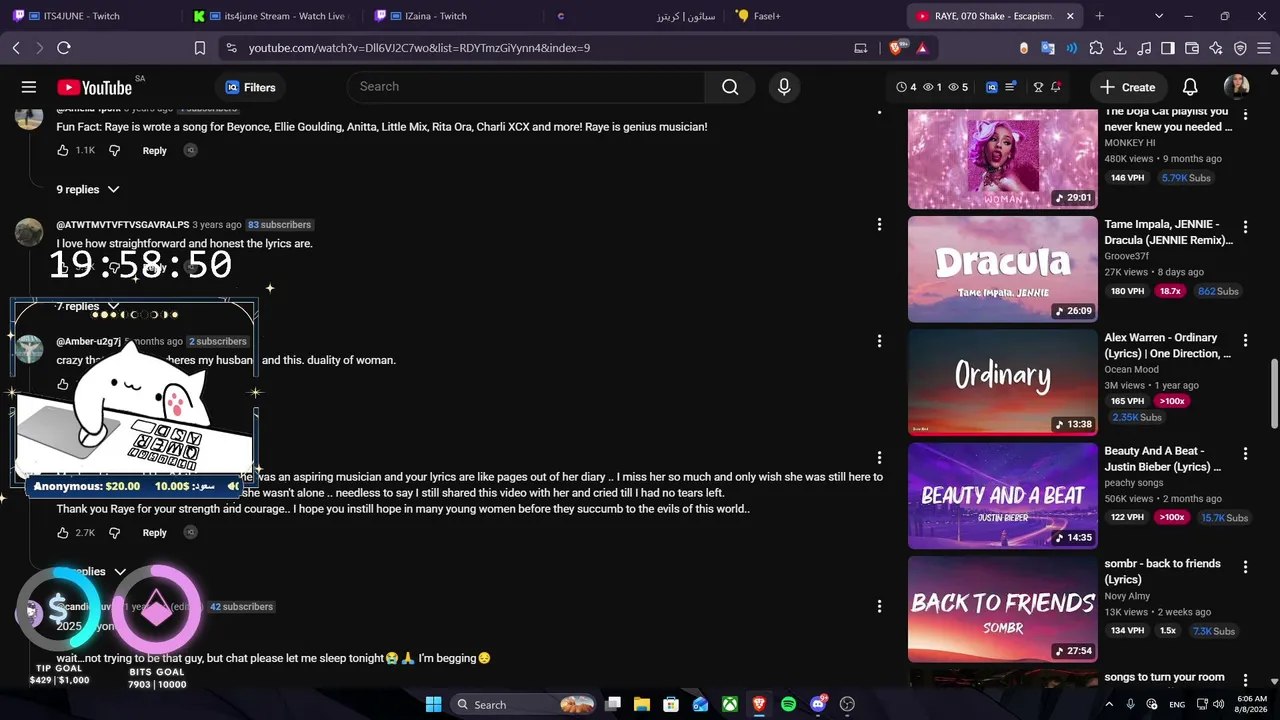Open options for the Dracula JENNIE Remix video
This screenshot has height=720, width=1280.
pos(1245,228)
